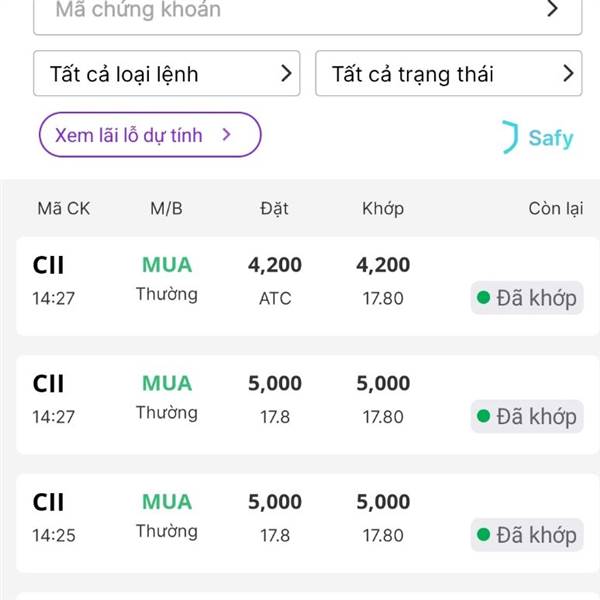Click the chevron on Tất cả trạng thái
The height and width of the screenshot is (600, 600).
(x=569, y=73)
